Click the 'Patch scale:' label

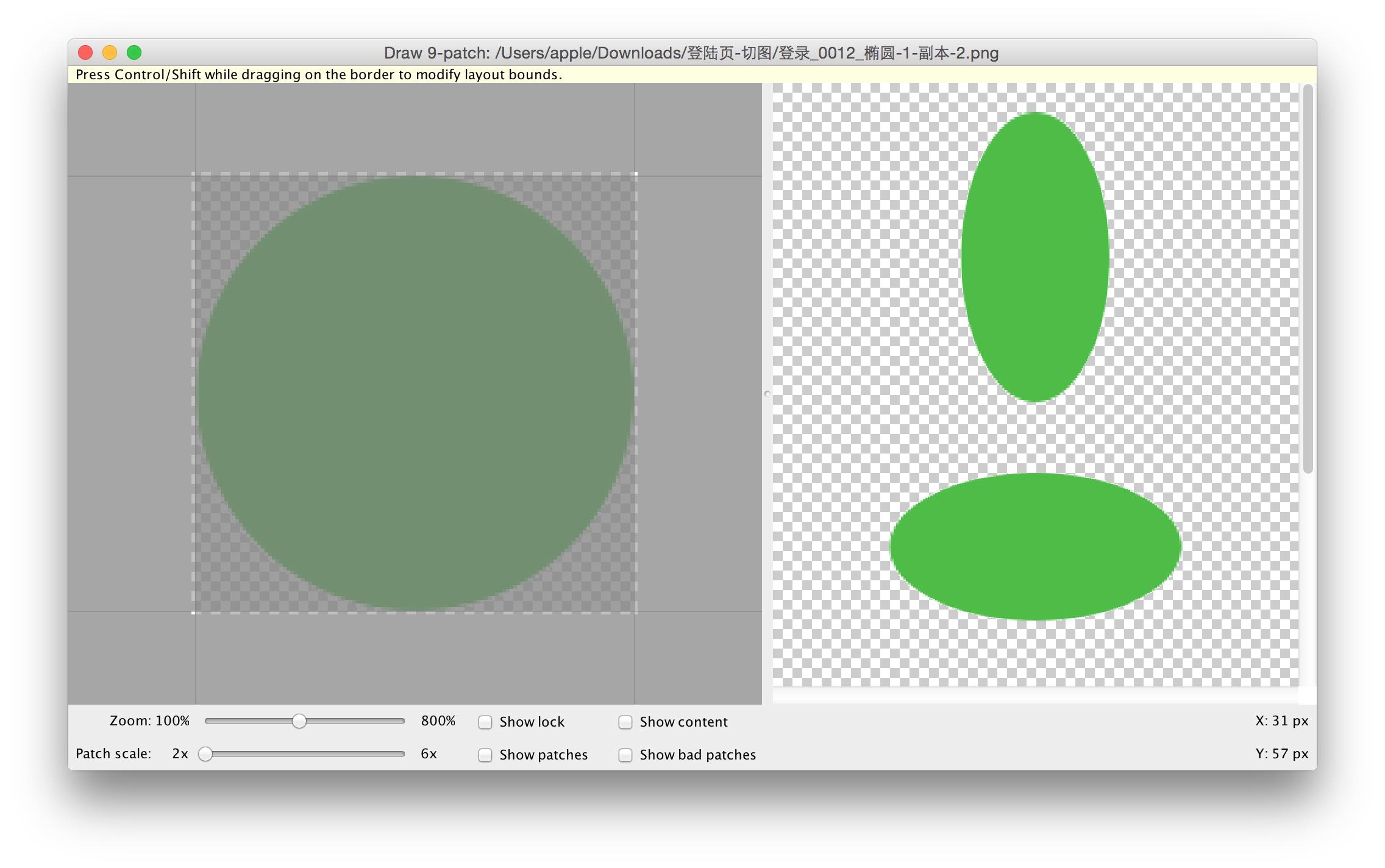(113, 754)
